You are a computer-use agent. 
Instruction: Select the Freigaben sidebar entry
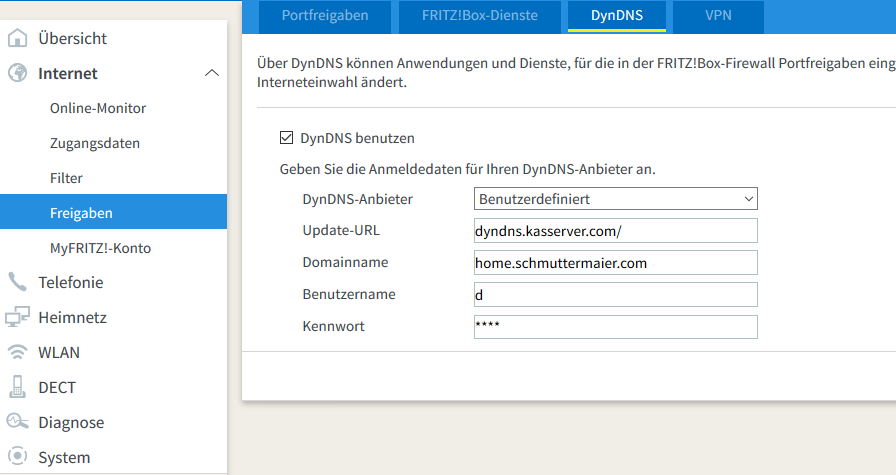coord(113,213)
